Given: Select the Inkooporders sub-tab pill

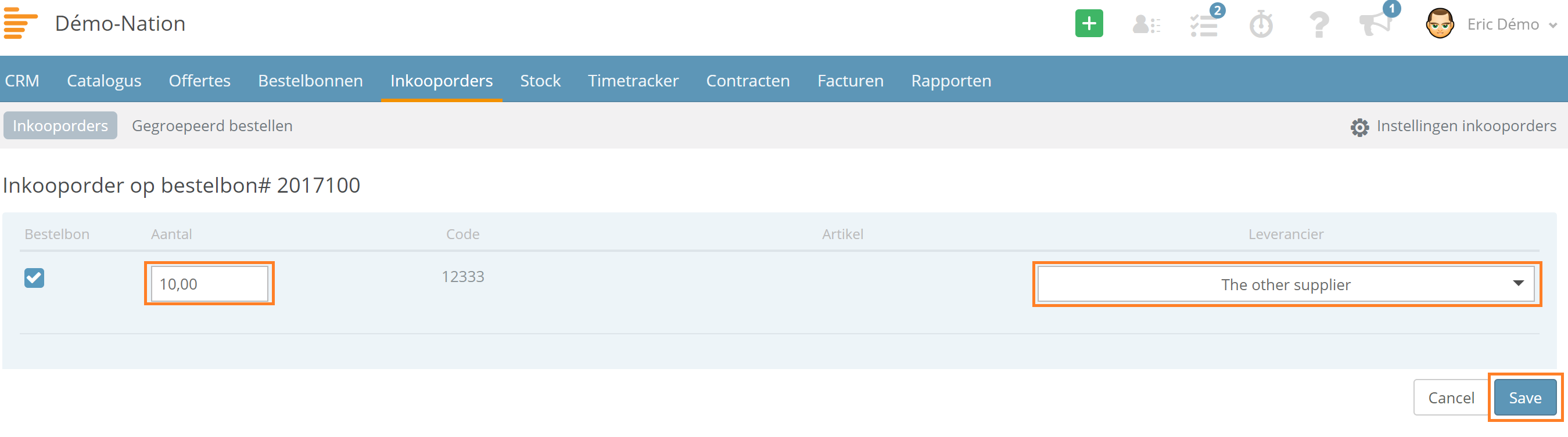Looking at the screenshot, I should [60, 126].
